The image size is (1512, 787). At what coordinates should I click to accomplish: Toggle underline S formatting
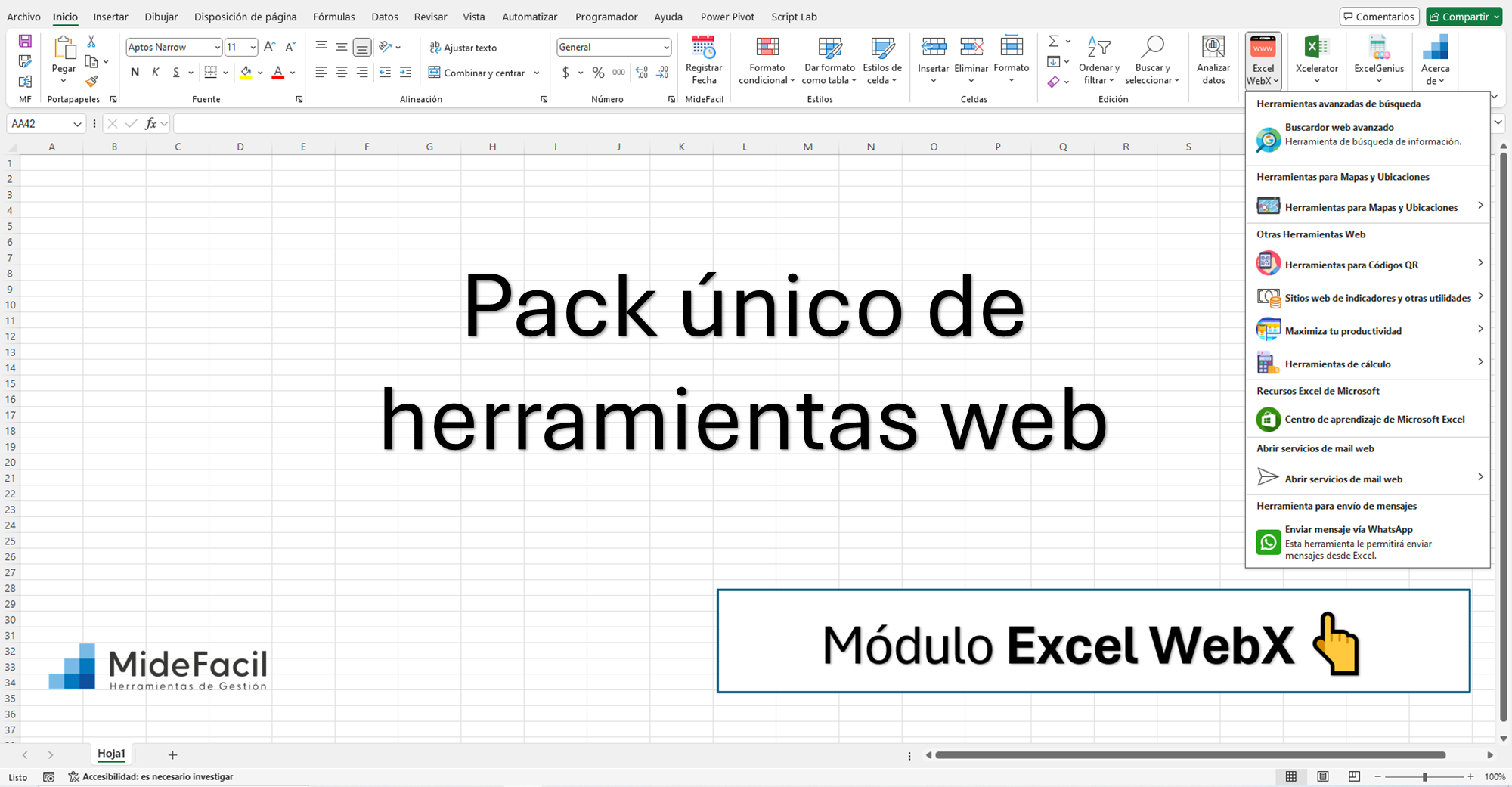[x=176, y=73]
